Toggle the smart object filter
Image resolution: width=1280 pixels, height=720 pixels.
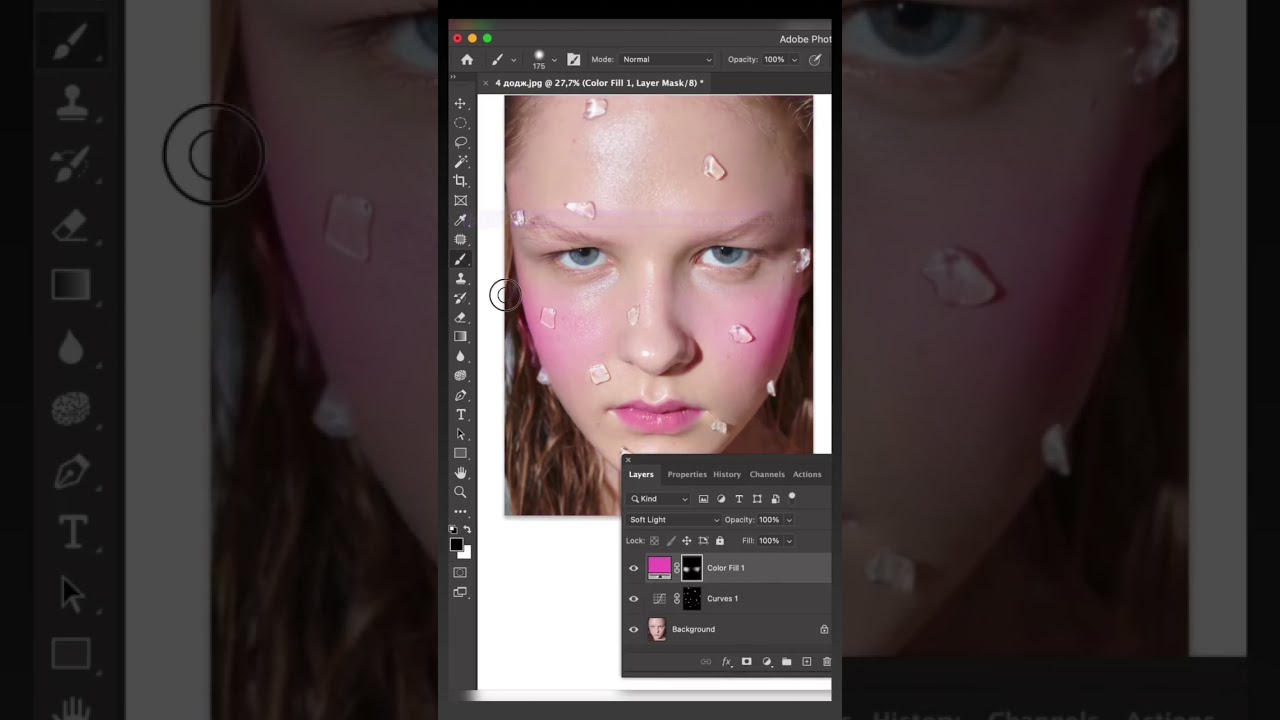pyautogui.click(x=775, y=499)
